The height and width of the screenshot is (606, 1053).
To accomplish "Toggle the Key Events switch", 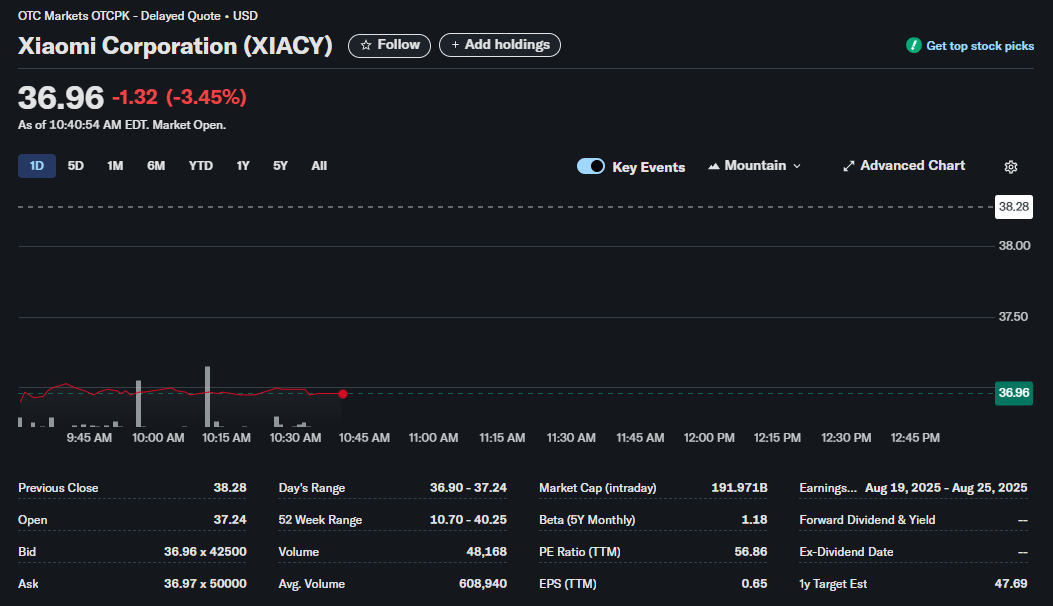I will [591, 166].
